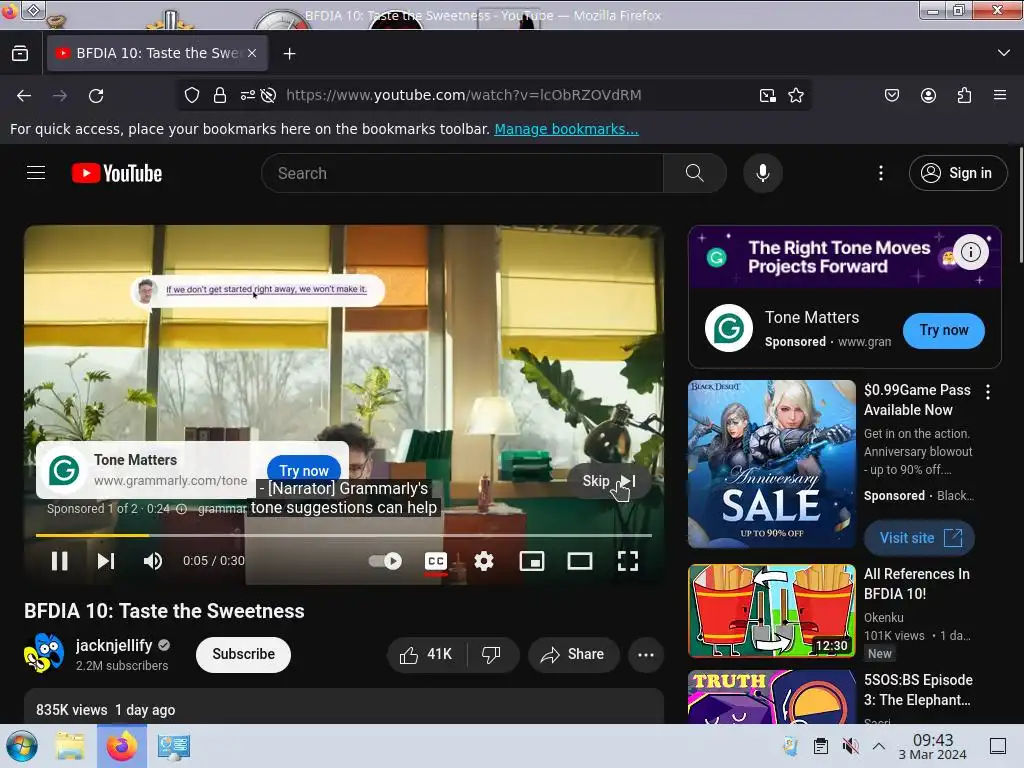Show hidden tray icons chevron
This screenshot has height=768, width=1024.
(x=879, y=746)
